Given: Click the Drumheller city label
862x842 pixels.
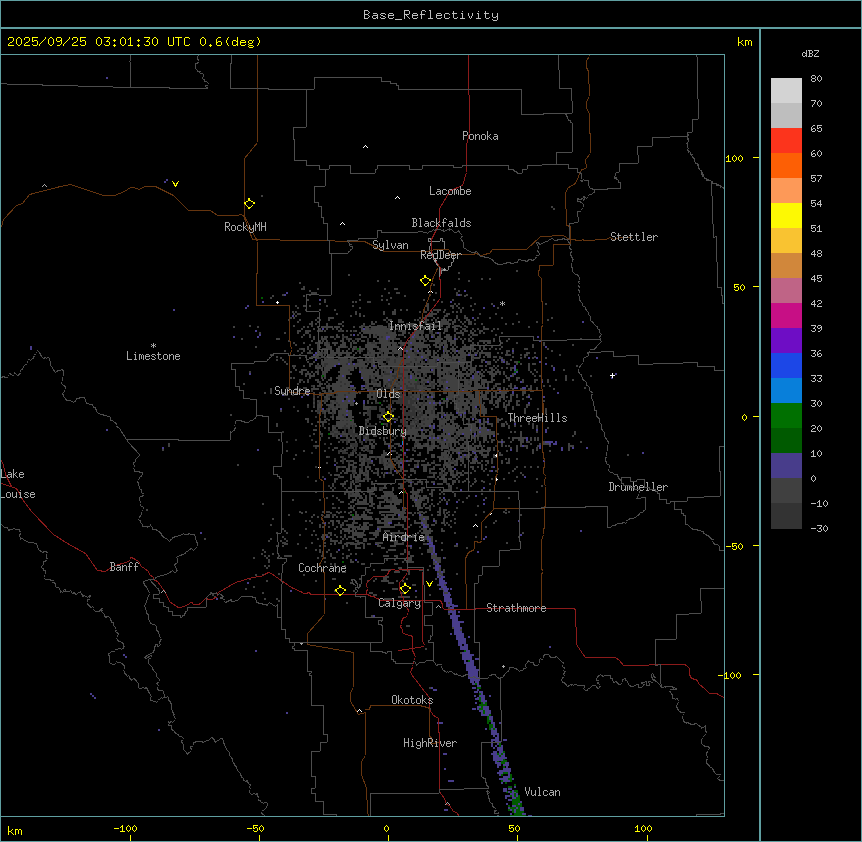Looking at the screenshot, I should click(x=638, y=487).
